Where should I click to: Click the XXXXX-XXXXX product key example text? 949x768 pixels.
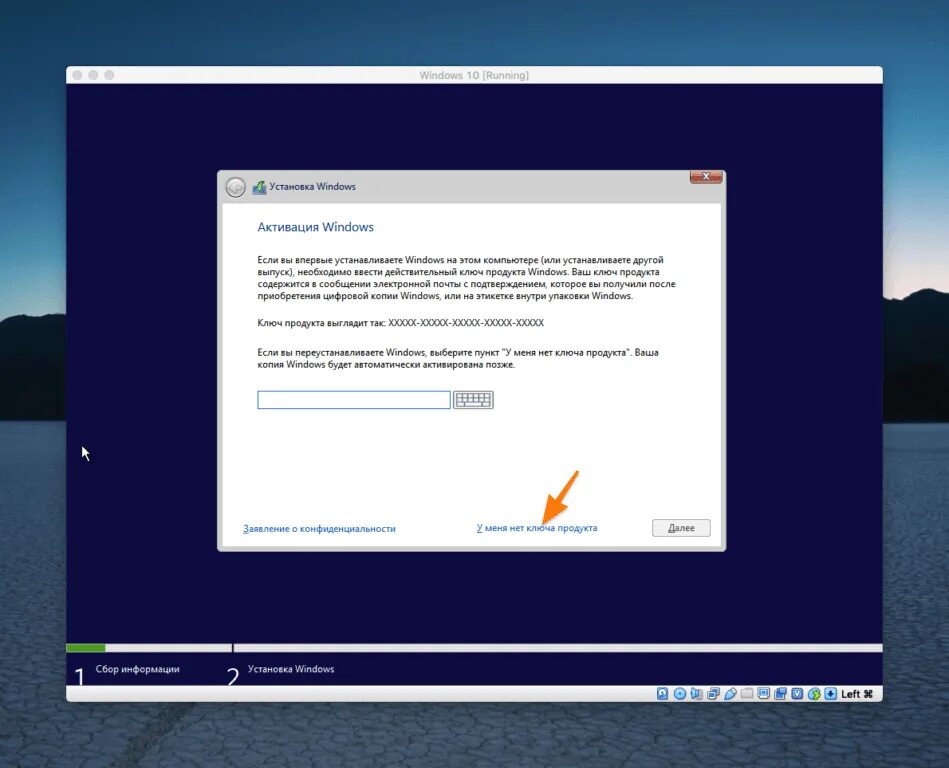(466, 323)
